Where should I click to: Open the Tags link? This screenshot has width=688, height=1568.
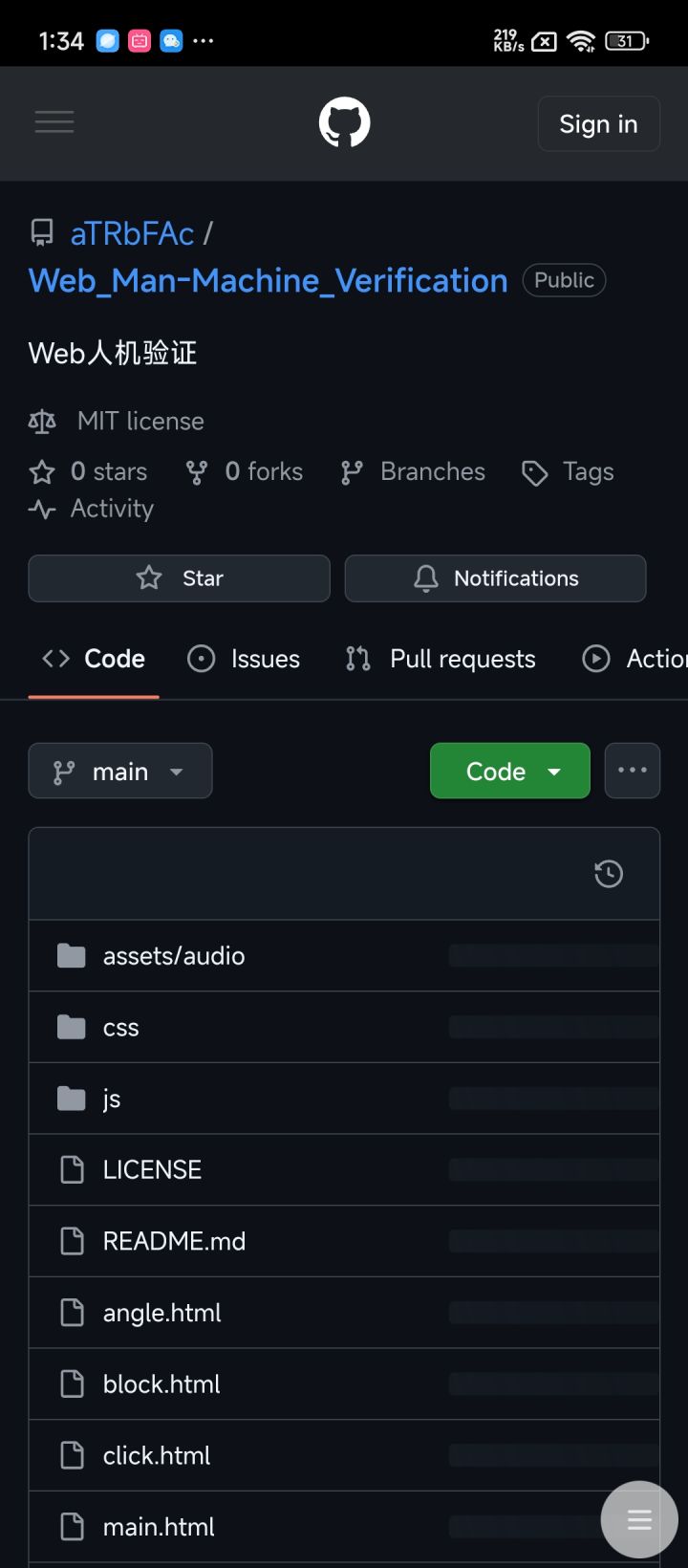pyautogui.click(x=568, y=471)
